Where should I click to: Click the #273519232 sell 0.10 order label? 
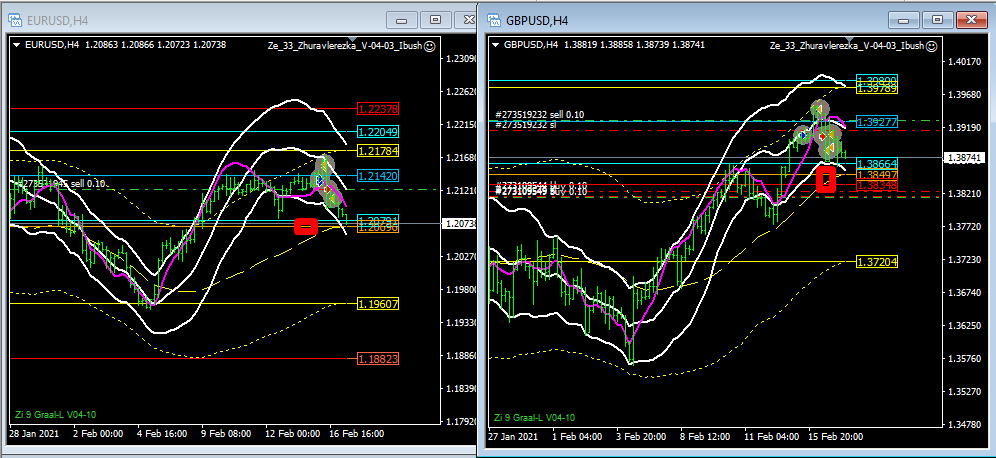[539, 115]
